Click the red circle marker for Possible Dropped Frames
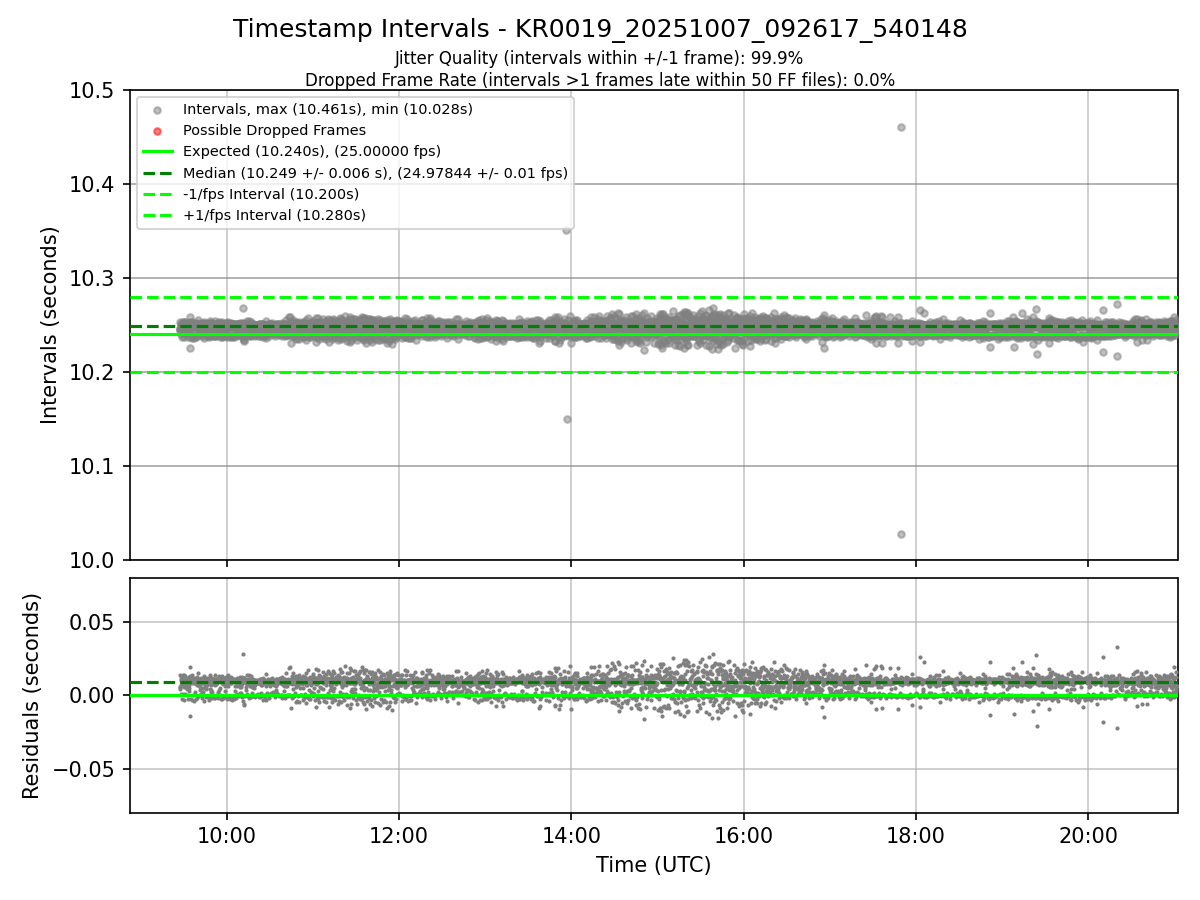 (157, 130)
